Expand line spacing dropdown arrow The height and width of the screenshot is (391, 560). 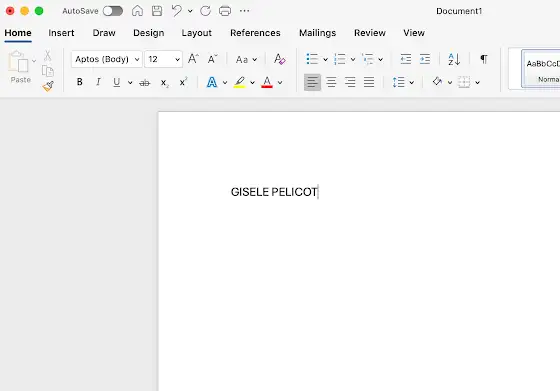(411, 83)
